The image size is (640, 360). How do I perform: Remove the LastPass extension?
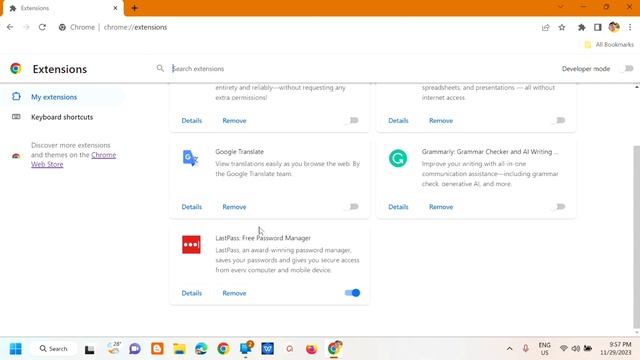234,293
